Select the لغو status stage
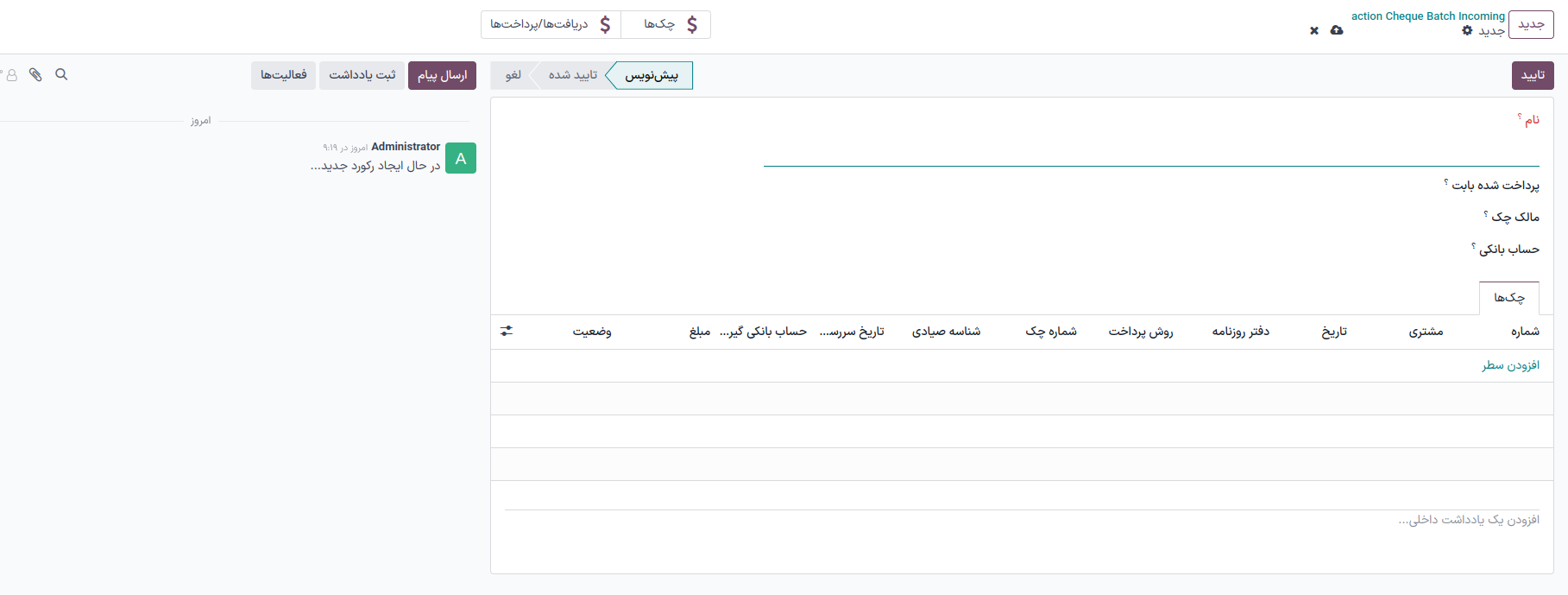1568x595 pixels. click(x=513, y=75)
